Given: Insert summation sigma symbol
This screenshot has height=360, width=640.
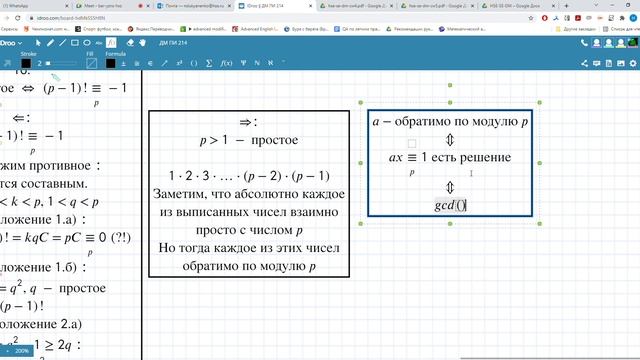Looking at the screenshot, I should coord(209,63).
